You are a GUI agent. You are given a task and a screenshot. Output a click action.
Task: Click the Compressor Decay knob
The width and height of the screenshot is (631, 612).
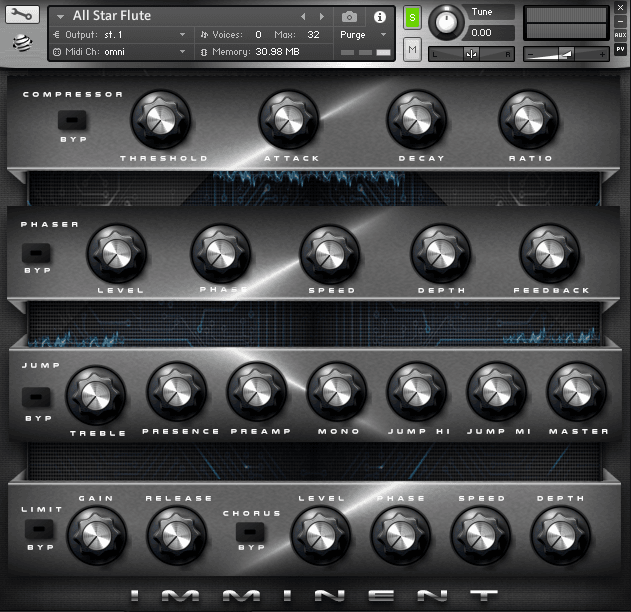pyautogui.click(x=417, y=120)
